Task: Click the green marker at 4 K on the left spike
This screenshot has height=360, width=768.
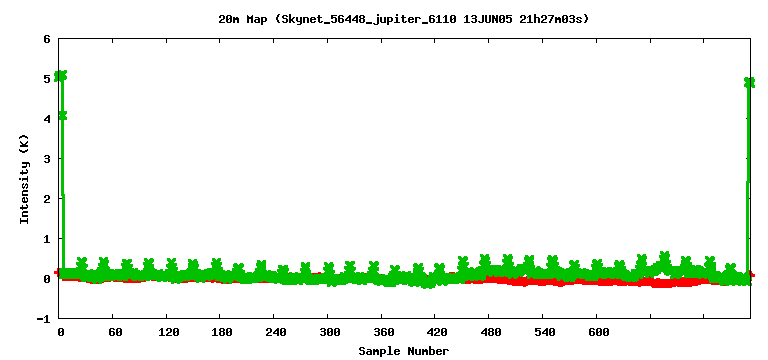Action: 62,116
